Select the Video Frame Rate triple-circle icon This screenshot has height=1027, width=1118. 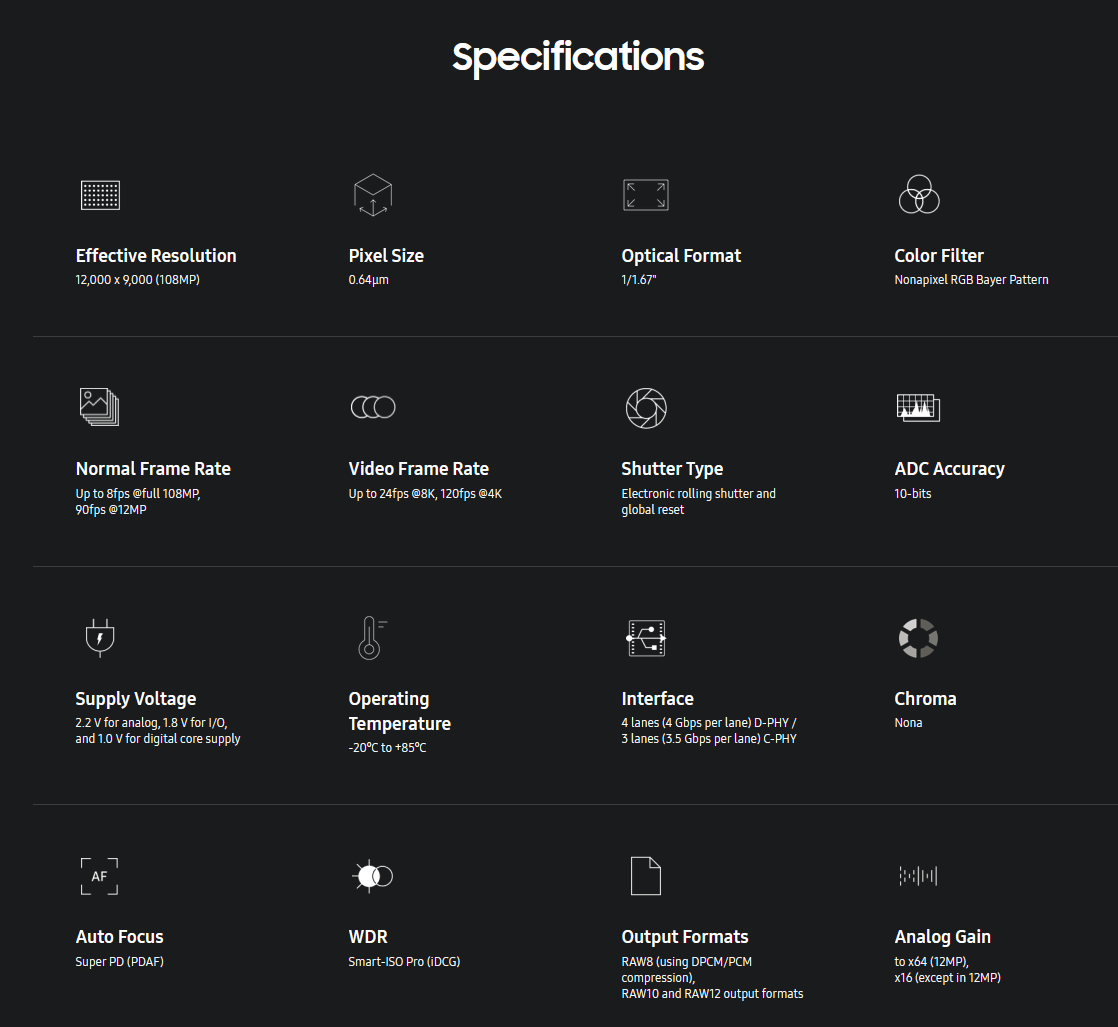pyautogui.click(x=373, y=407)
